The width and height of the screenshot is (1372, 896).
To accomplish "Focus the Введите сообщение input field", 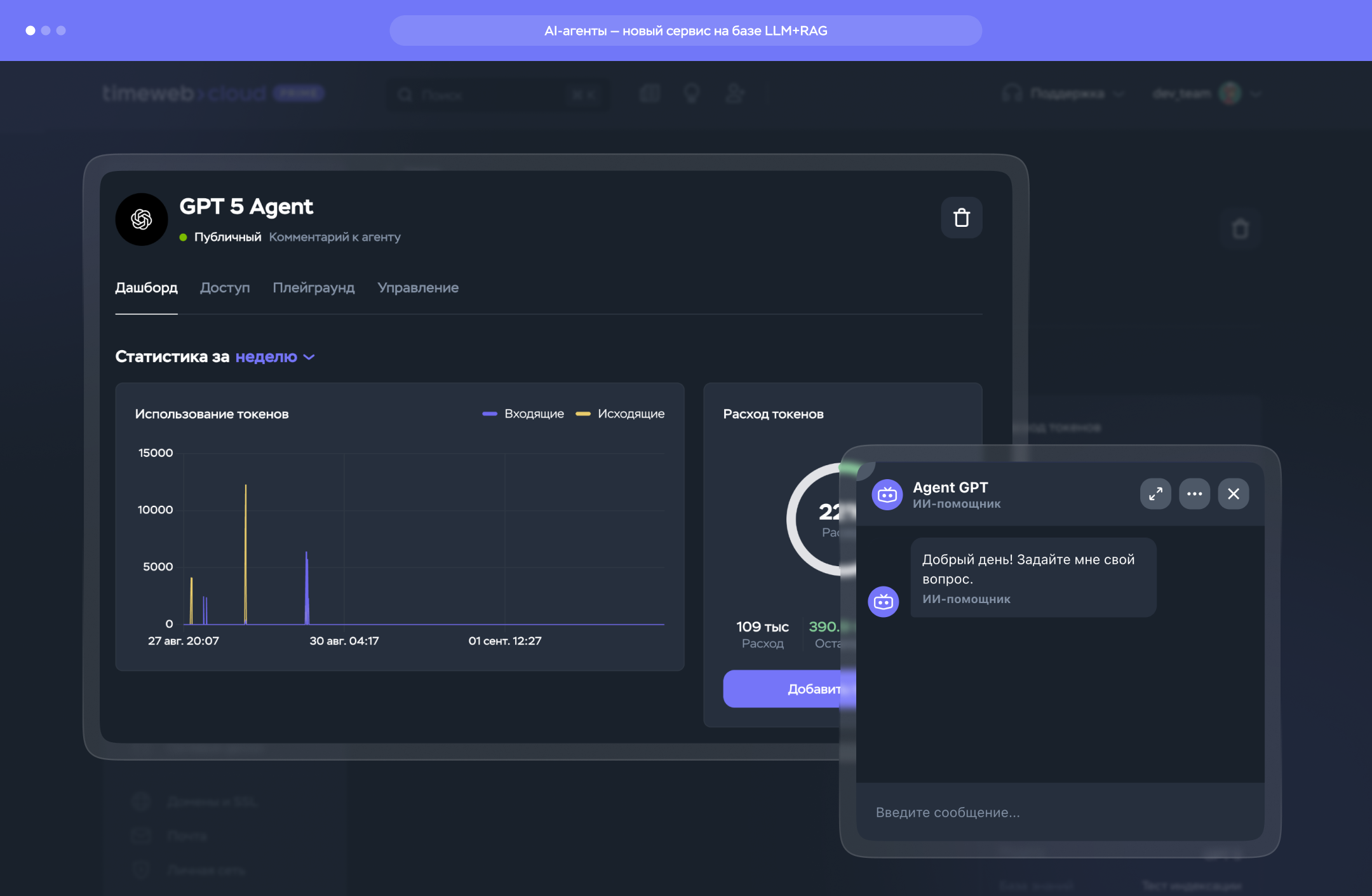I will click(1060, 812).
